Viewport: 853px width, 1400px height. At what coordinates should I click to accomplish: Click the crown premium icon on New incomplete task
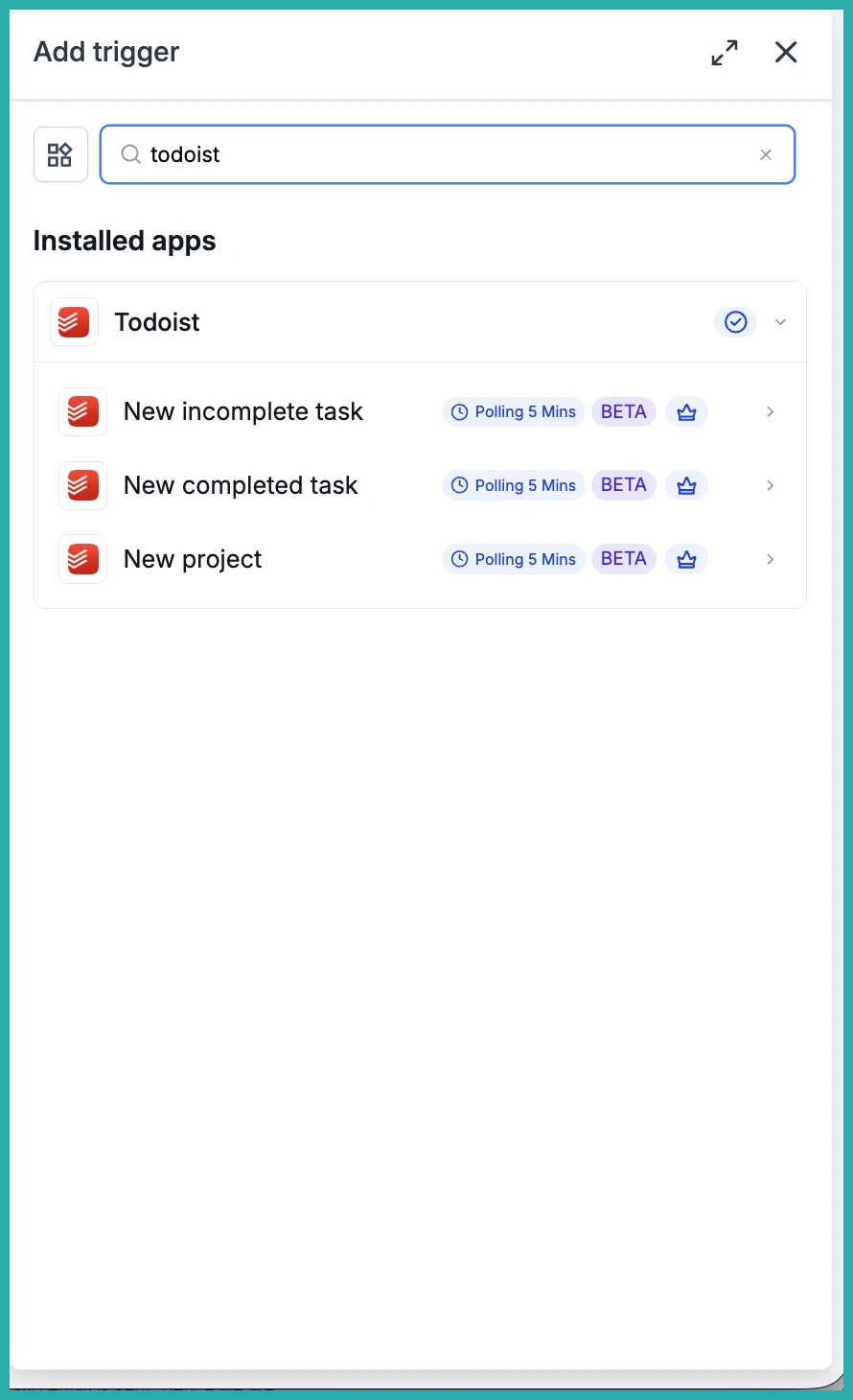pyautogui.click(x=686, y=412)
